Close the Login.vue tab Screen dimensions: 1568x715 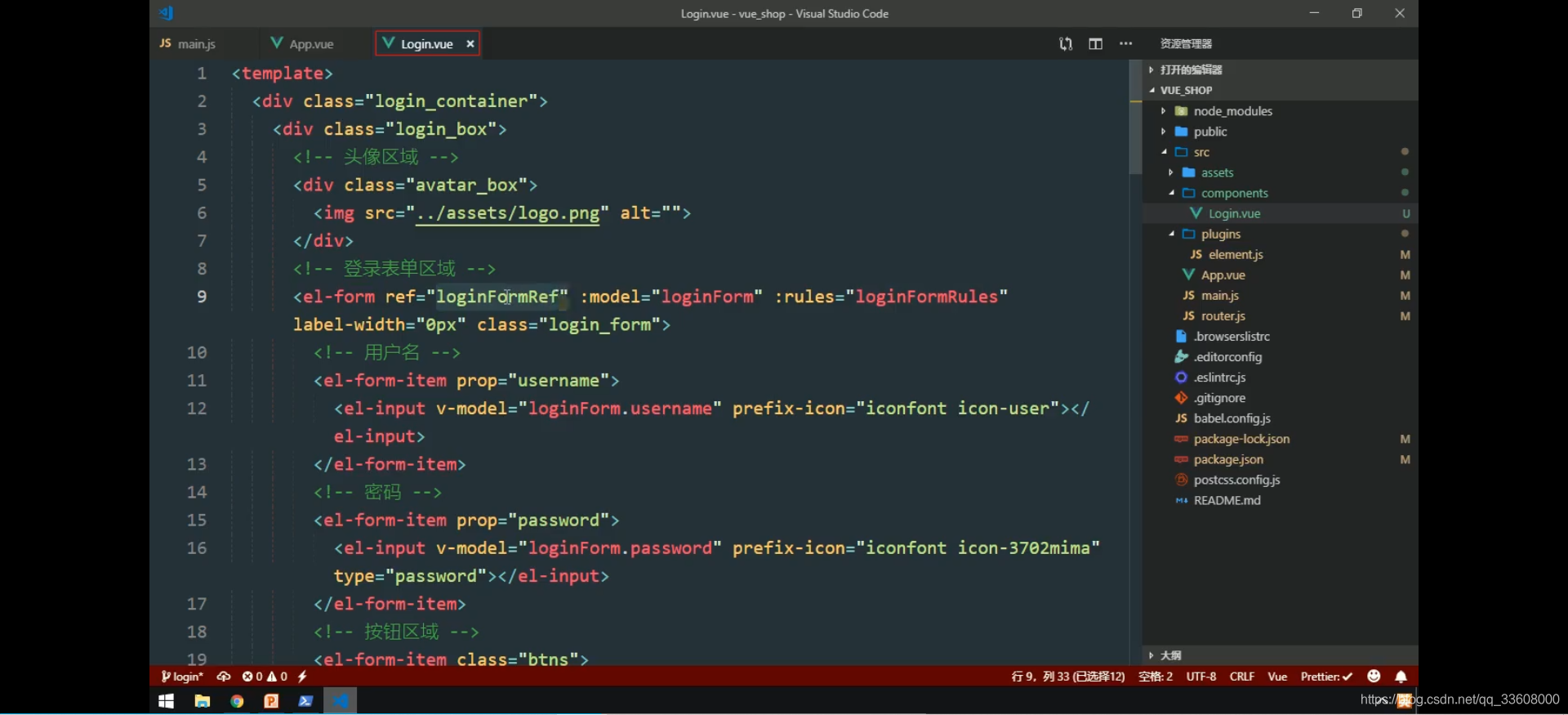[470, 44]
